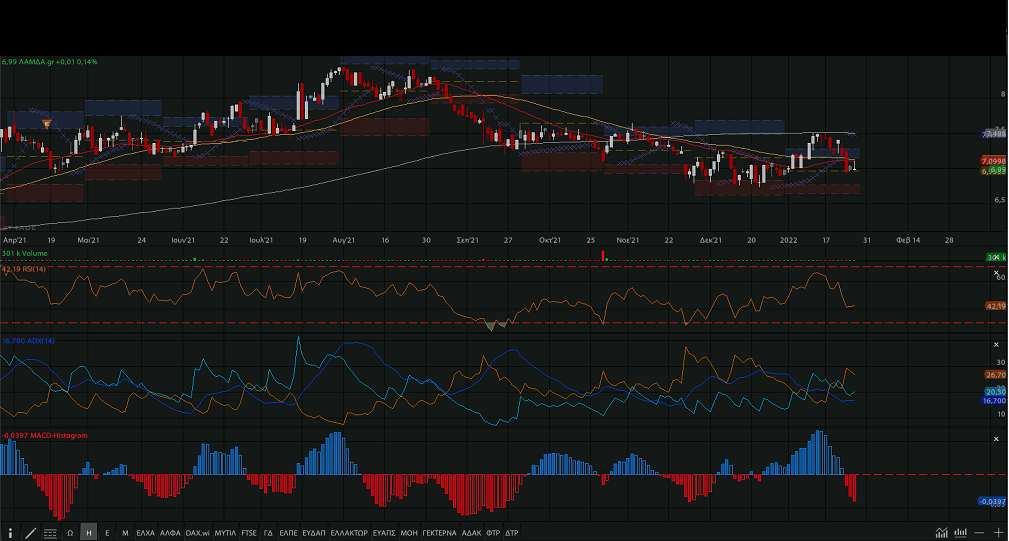Click the 16,700 blue ADX value tag
Screen dimensions: 1009x541
(x=994, y=401)
